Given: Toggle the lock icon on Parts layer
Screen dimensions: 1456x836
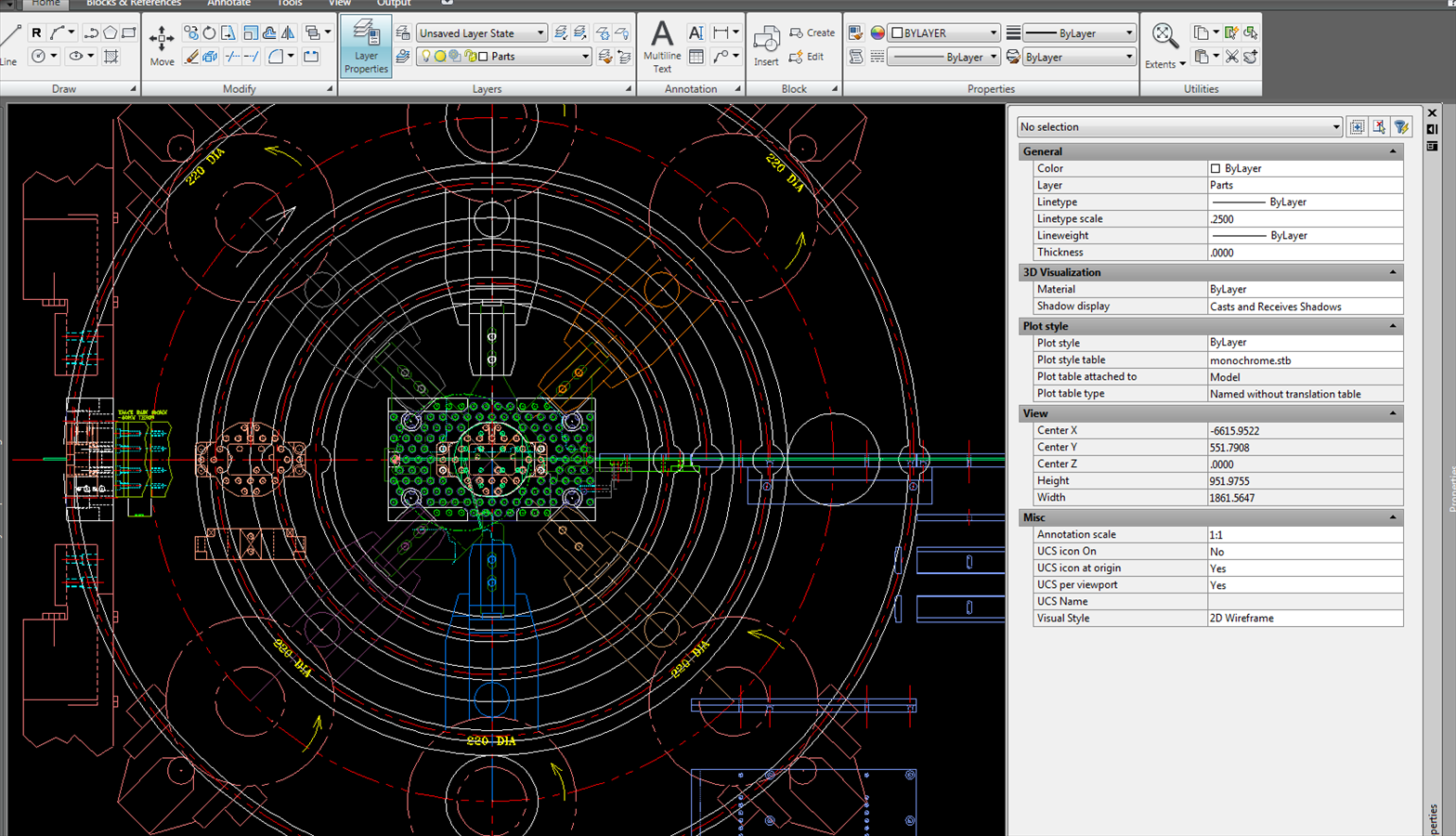Looking at the screenshot, I should click(470, 57).
